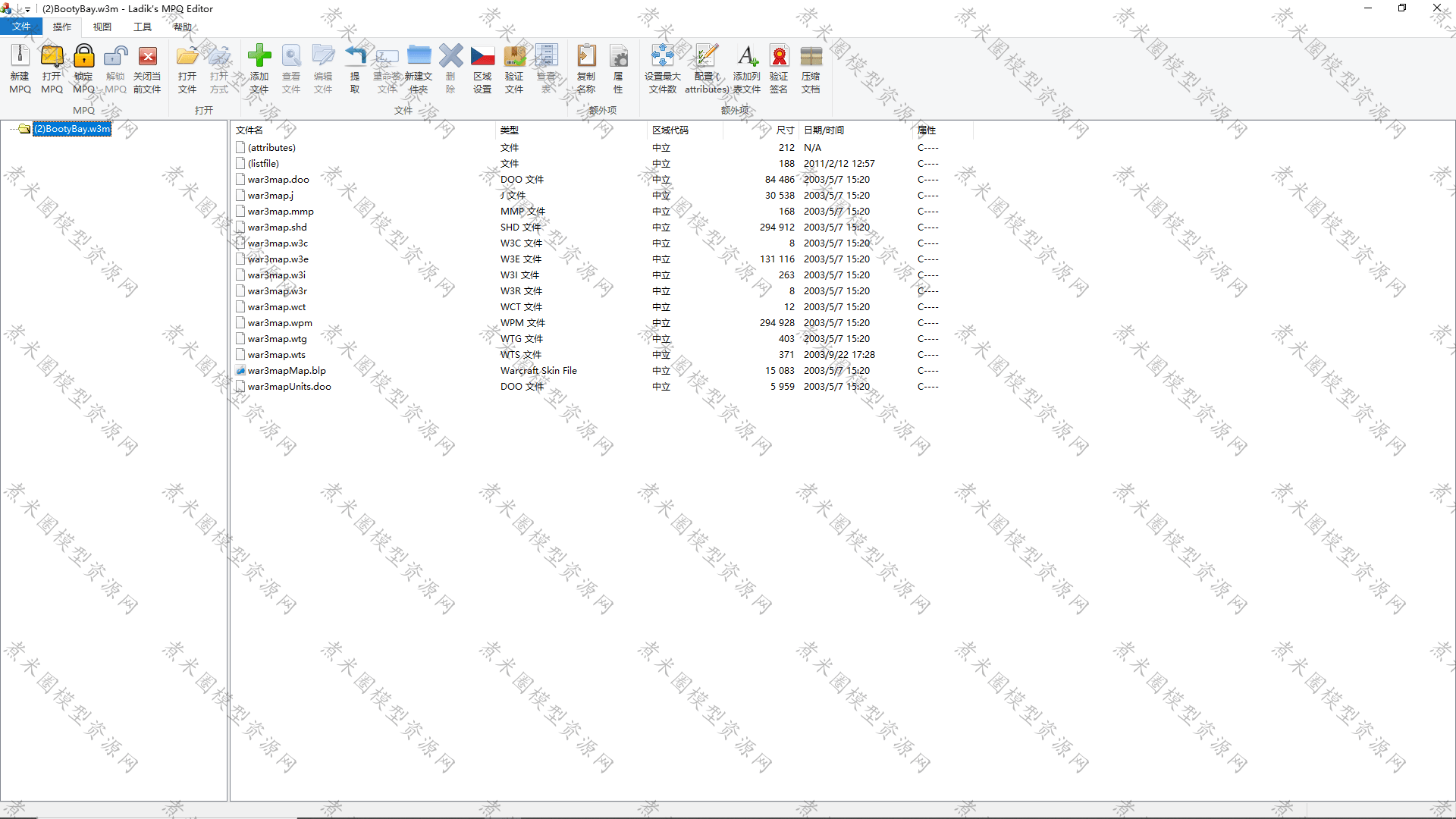Select the (2)BootyBay.w3m tree node
This screenshot has height=819, width=1456.
tap(72, 129)
